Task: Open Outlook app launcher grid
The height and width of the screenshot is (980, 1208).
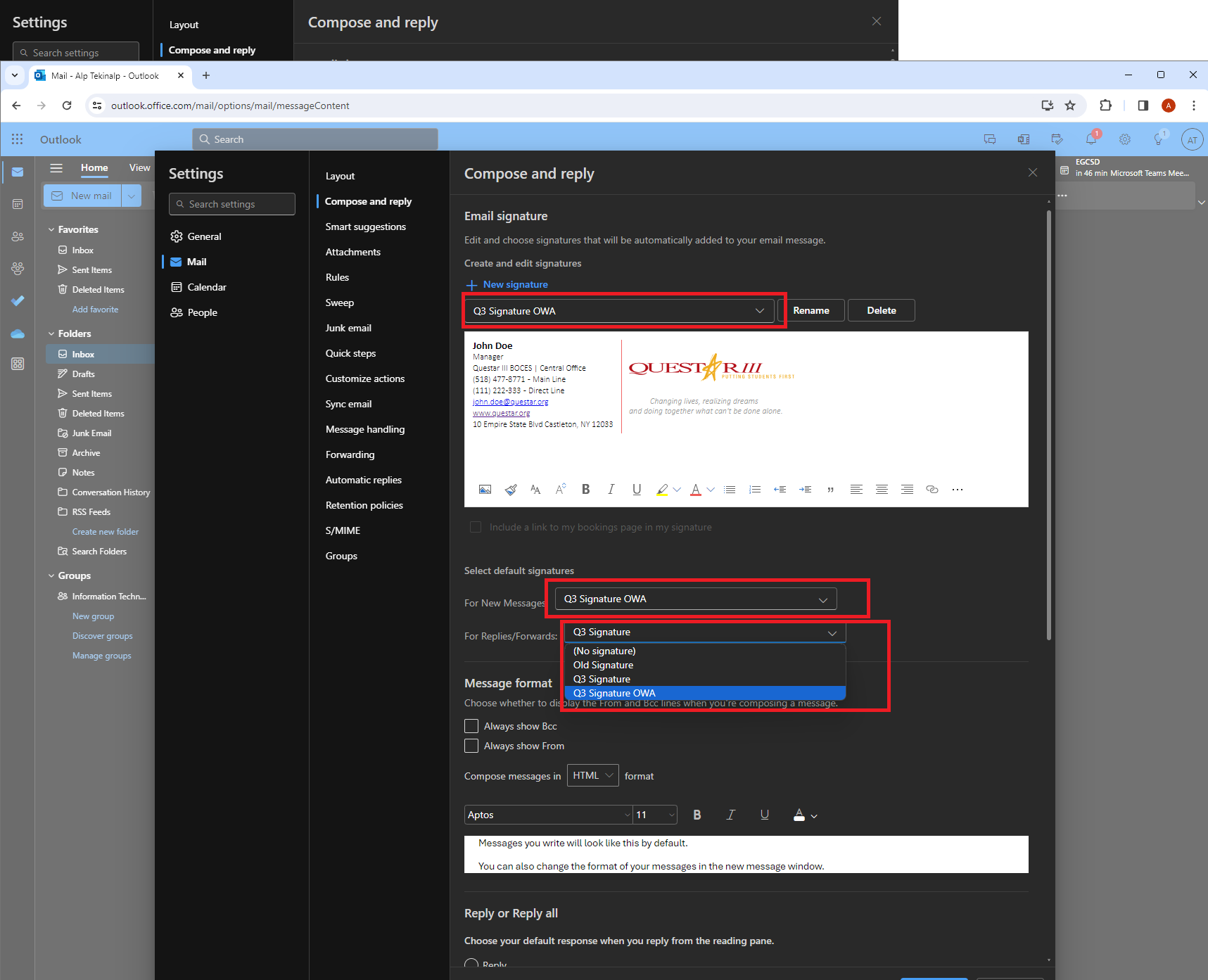Action: tap(18, 139)
